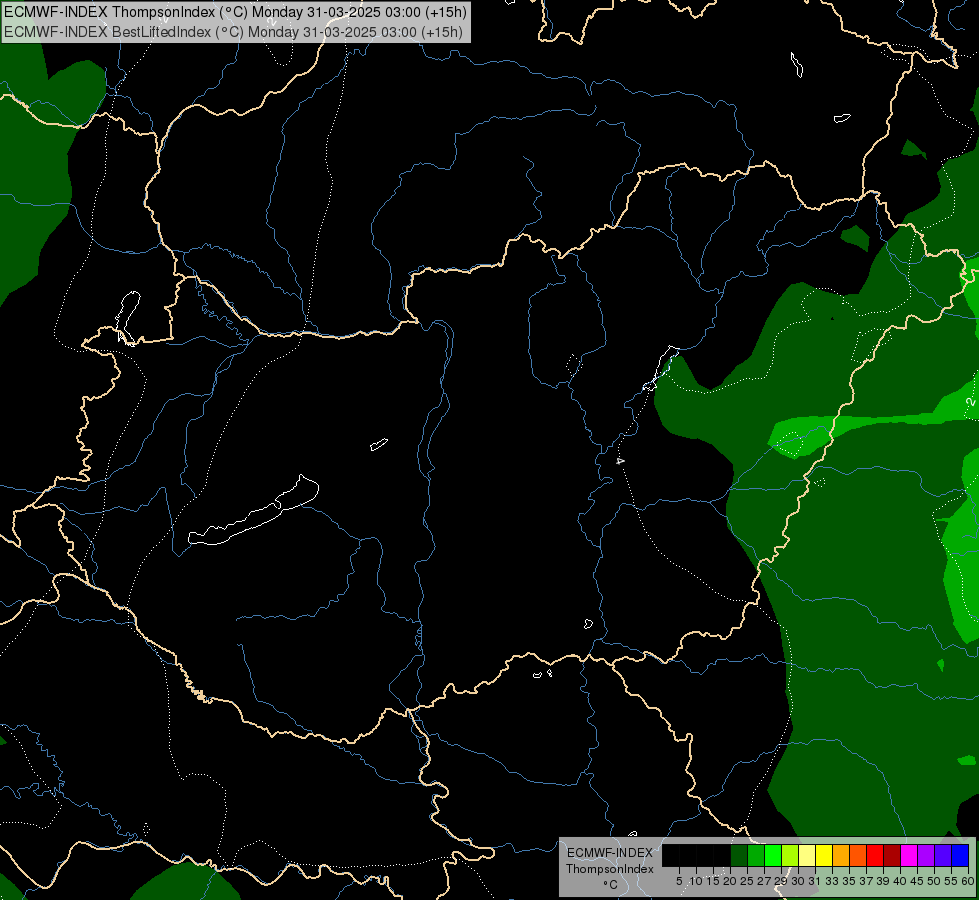
Task: Click the ThompsonIndex title line at top
Action: [235, 12]
